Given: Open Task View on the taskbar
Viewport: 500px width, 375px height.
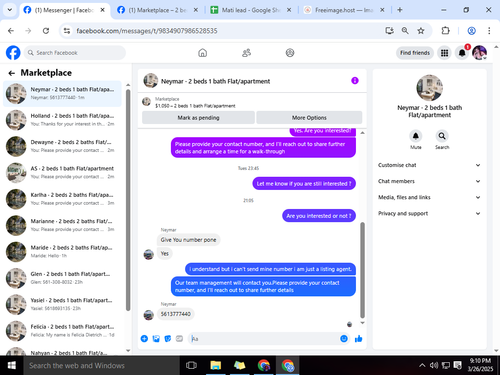Looking at the screenshot, I should click(x=191, y=365).
